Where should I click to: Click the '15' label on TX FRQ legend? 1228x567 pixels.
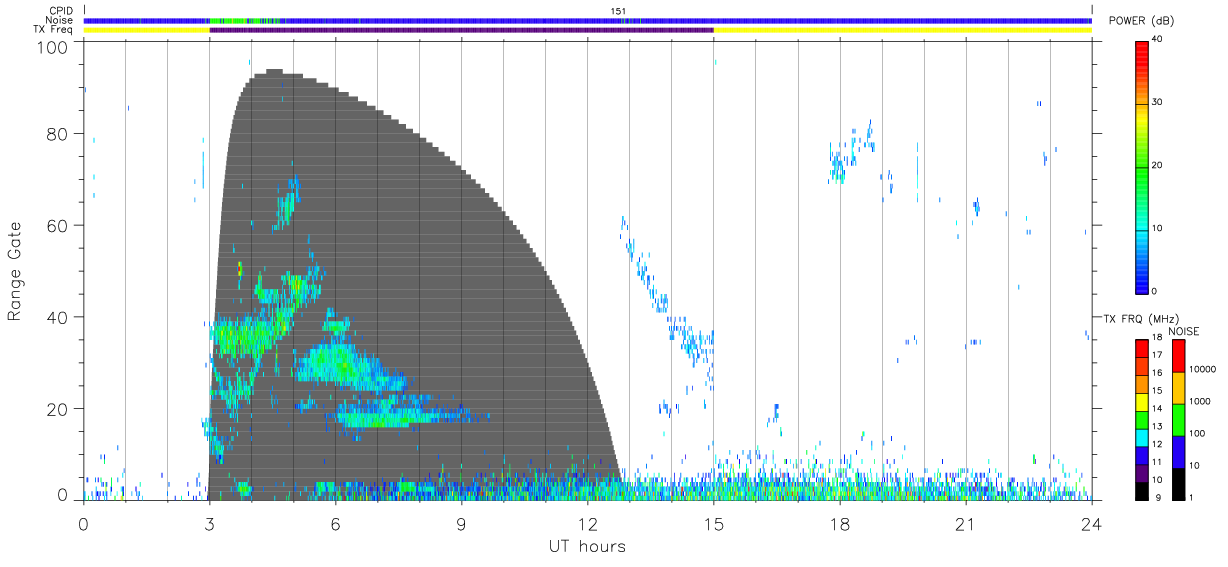click(1157, 390)
